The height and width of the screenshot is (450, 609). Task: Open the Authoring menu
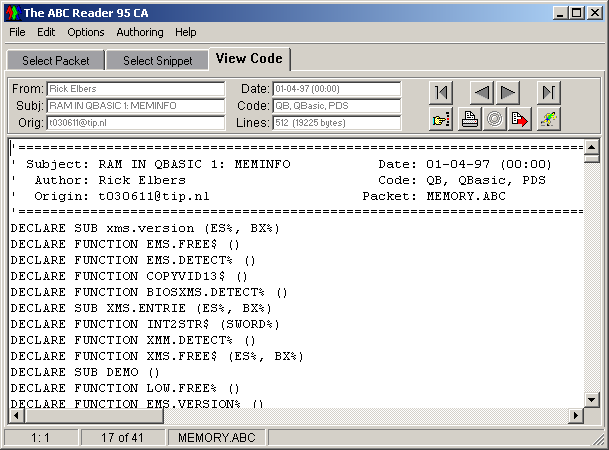pos(139,32)
